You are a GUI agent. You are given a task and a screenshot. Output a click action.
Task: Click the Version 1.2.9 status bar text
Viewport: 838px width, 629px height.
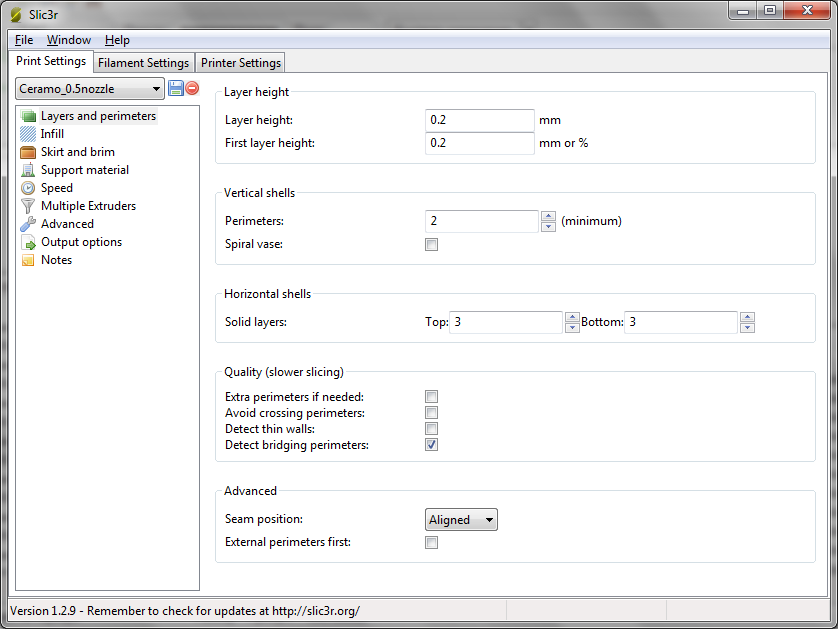click(185, 611)
